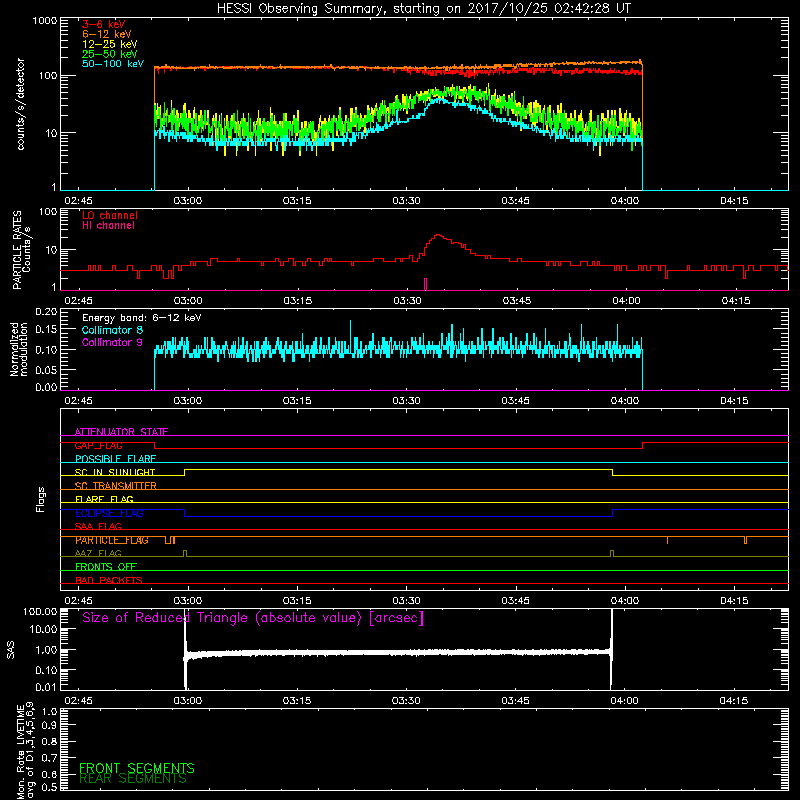
Task: Click the Flags panel axis label
Action: click(41, 499)
